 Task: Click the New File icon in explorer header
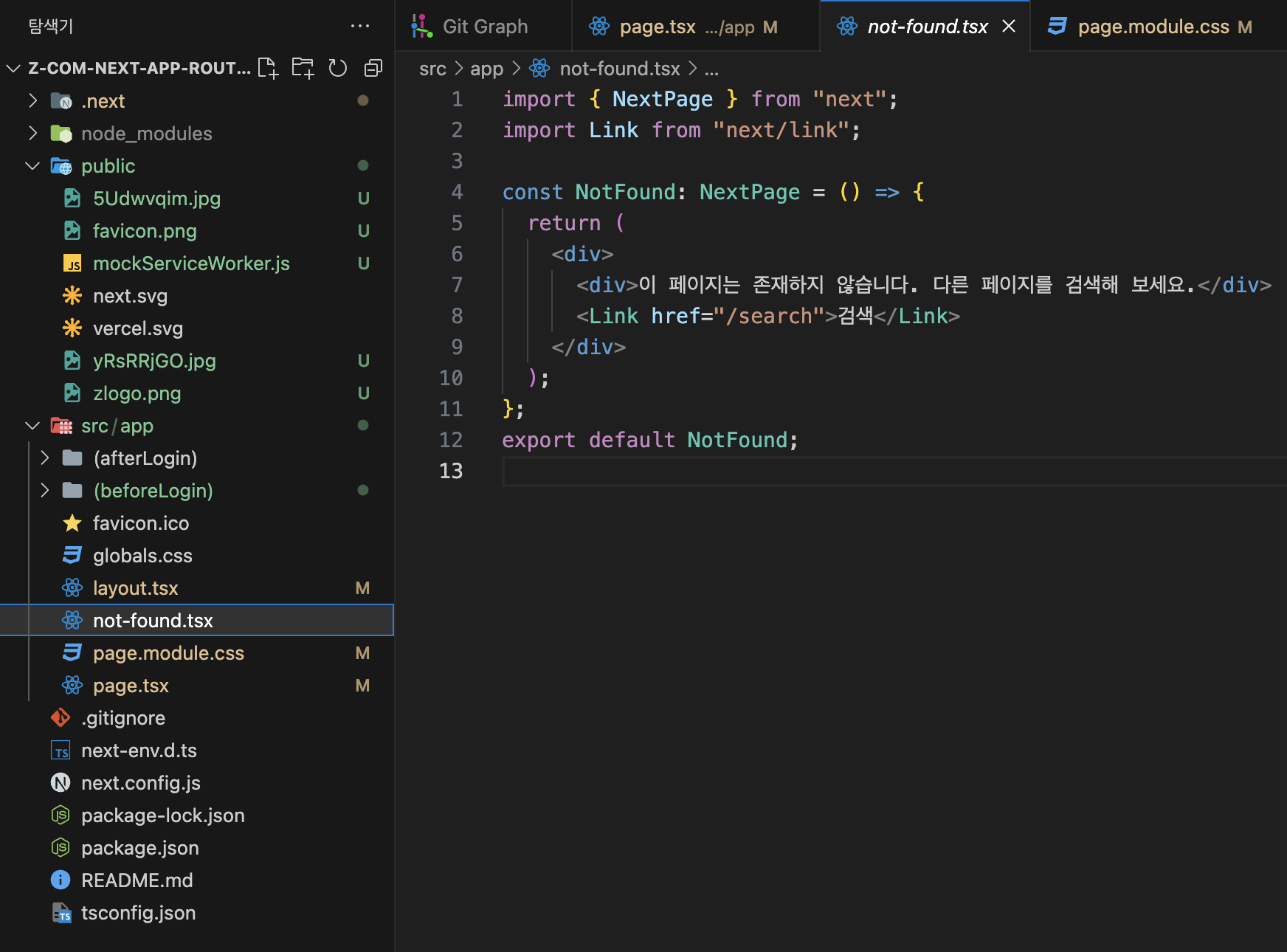tap(268, 68)
